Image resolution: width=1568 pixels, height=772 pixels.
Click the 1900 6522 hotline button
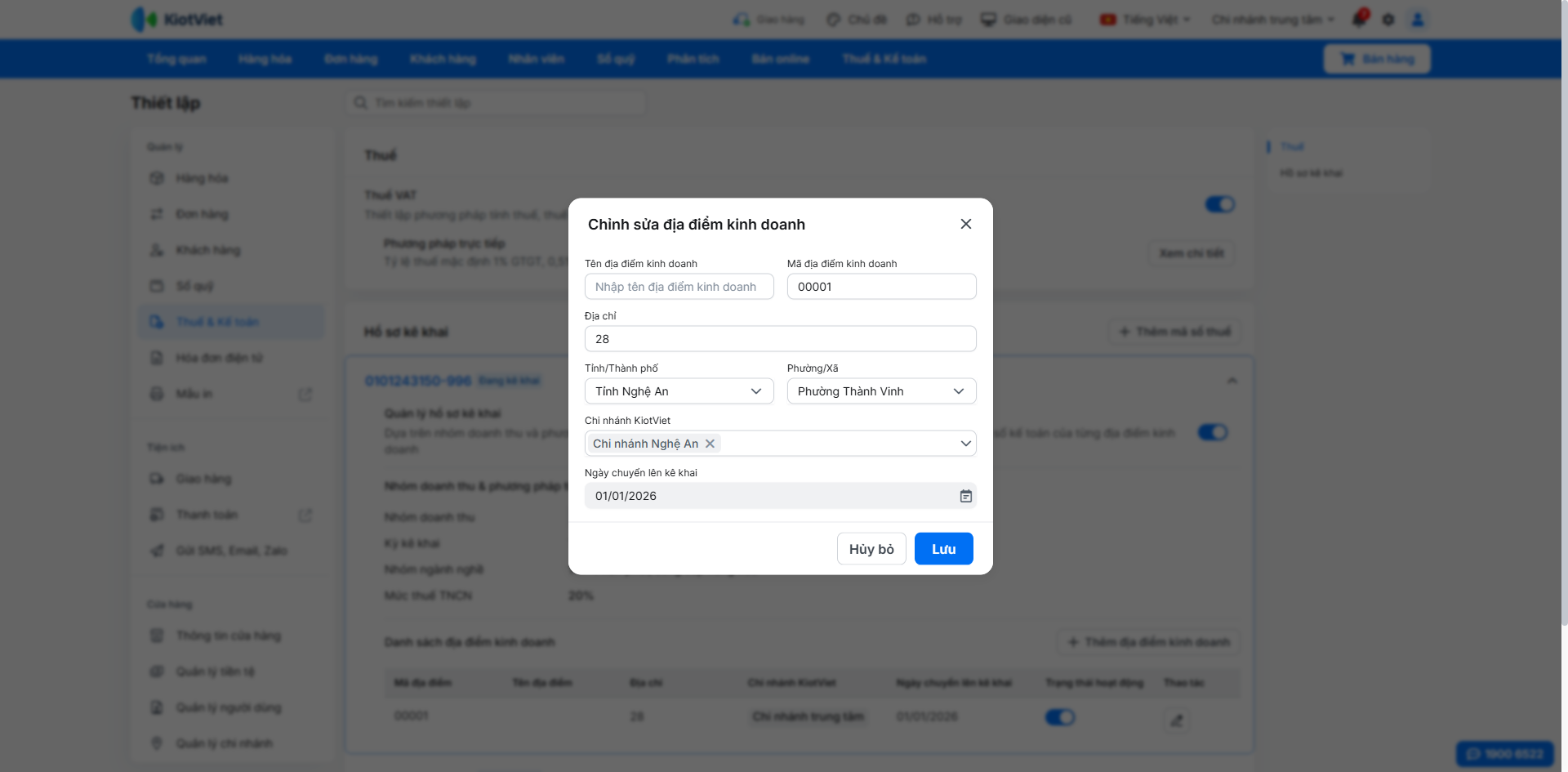point(1504,754)
